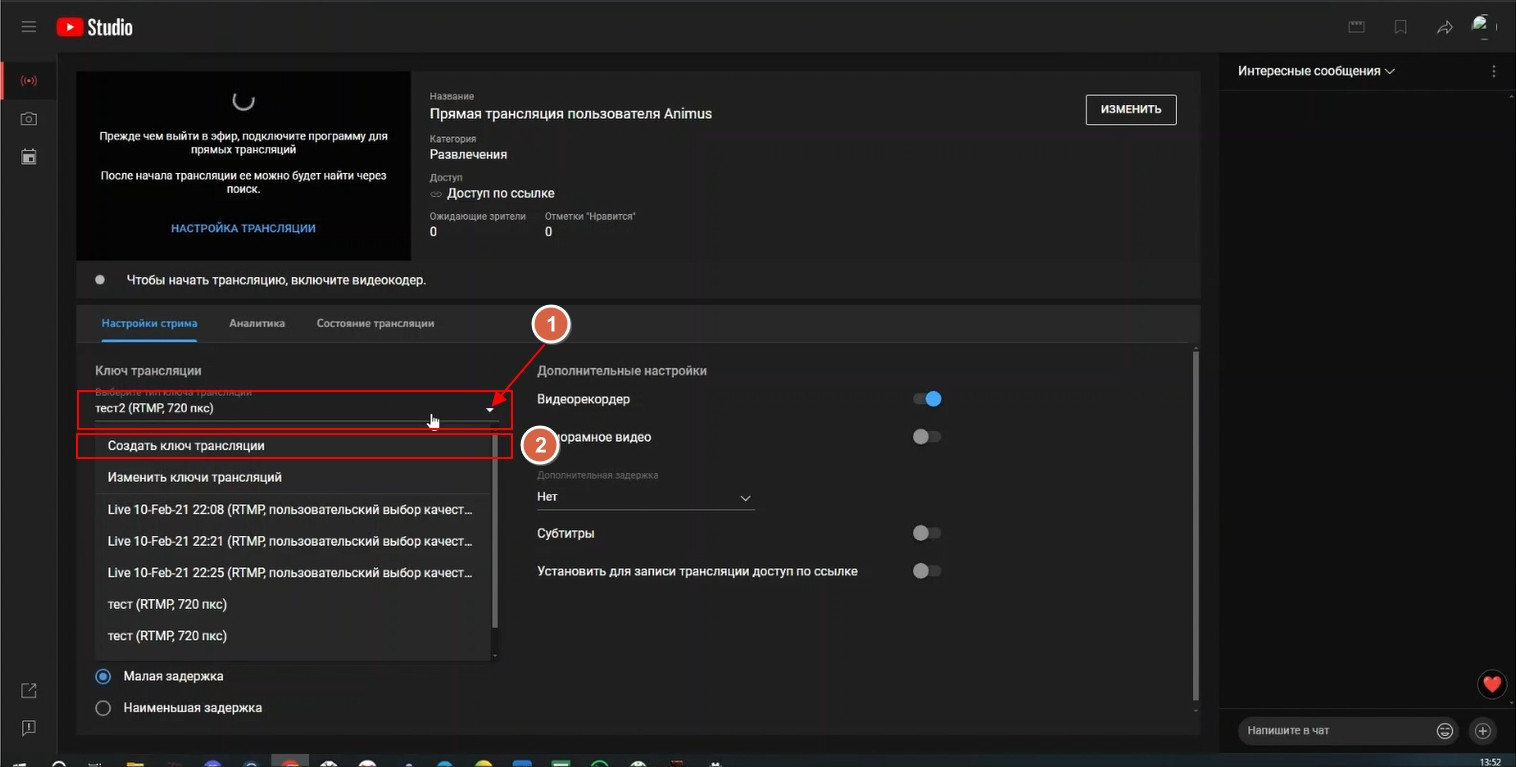Click the link icon beside Доступ по ссылке
This screenshot has height=767, width=1516.
(x=436, y=193)
